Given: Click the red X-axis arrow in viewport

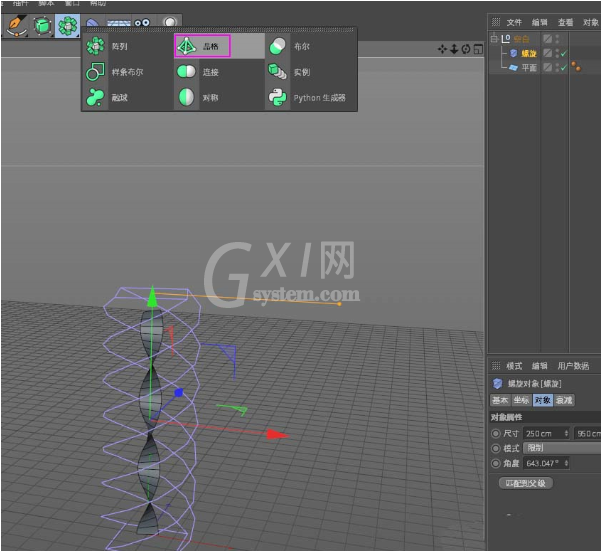Looking at the screenshot, I should (x=278, y=434).
